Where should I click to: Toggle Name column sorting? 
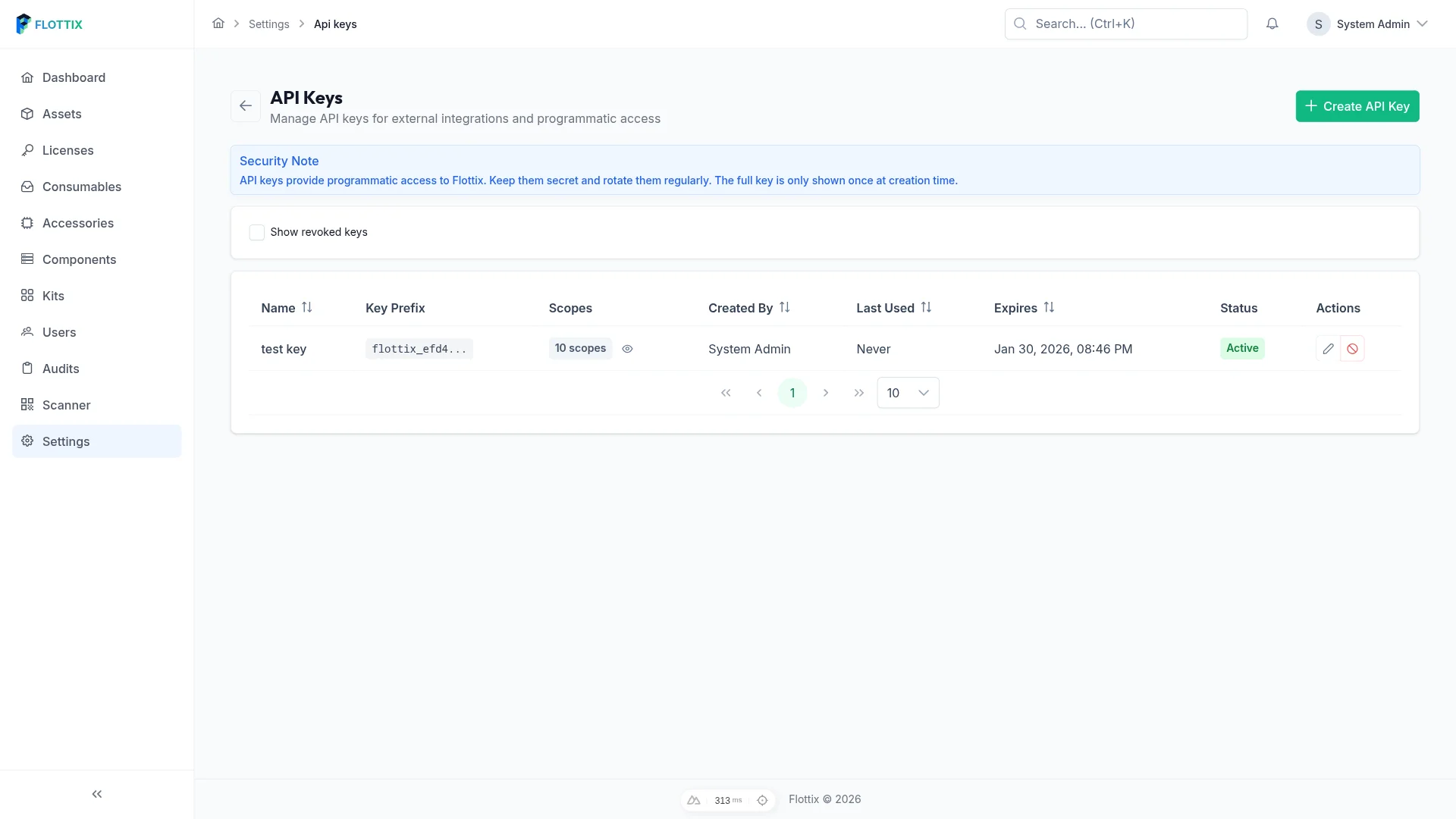click(307, 307)
